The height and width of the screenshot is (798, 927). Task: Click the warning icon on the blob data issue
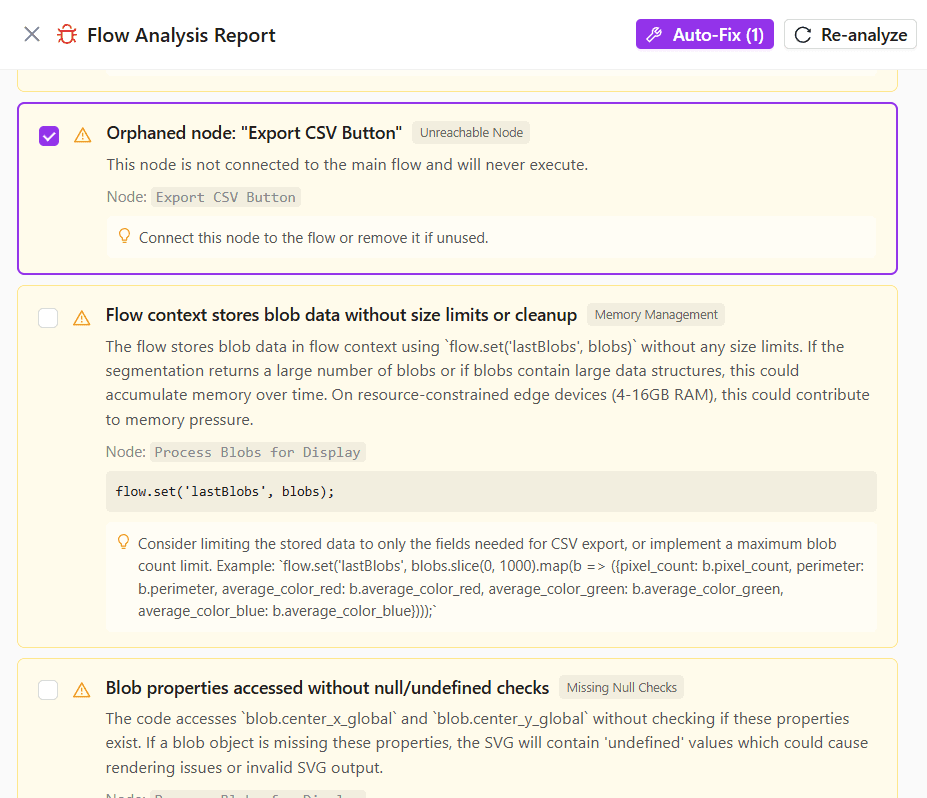click(82, 318)
